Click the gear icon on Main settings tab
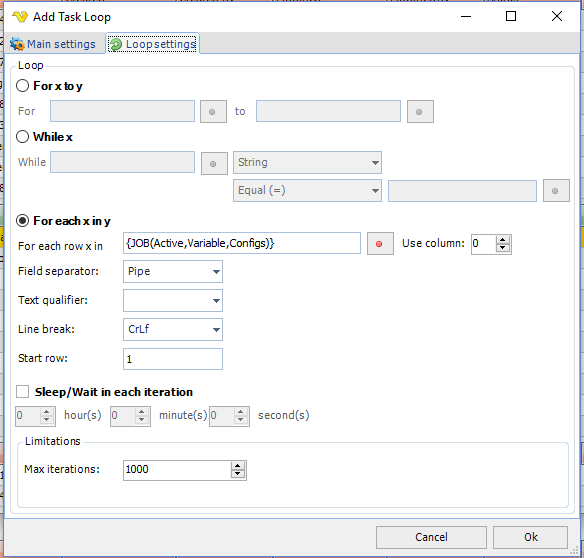 click(x=17, y=44)
